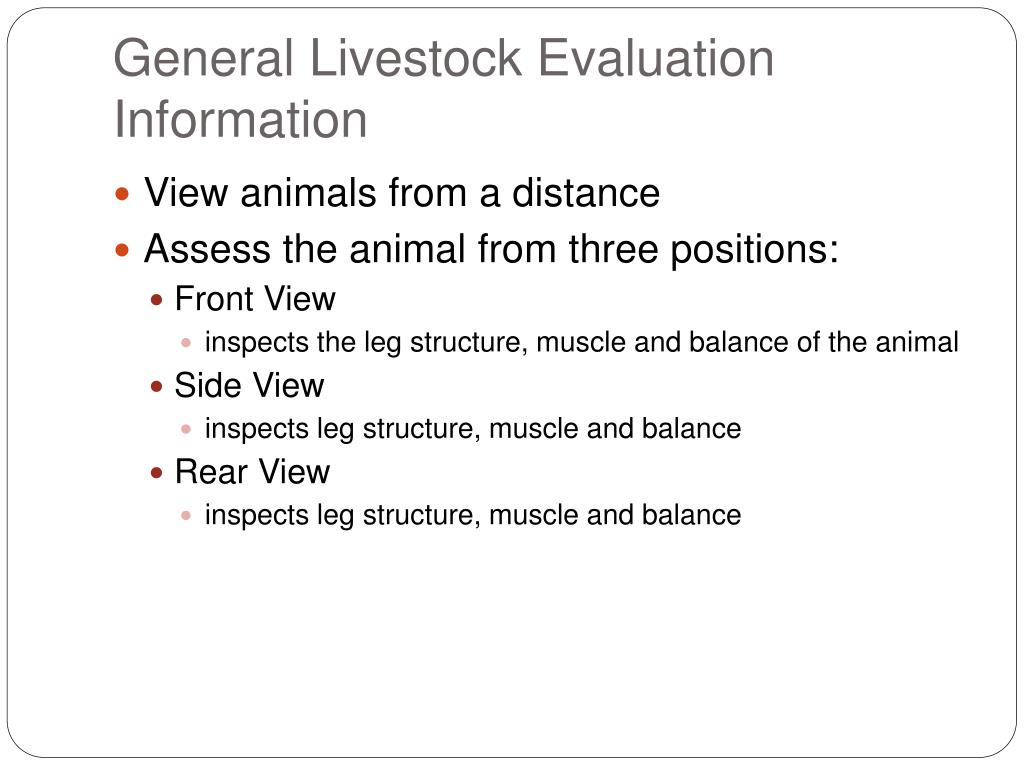Select the Rear View sub-heading
The width and height of the screenshot is (1024, 768).
pos(253,472)
